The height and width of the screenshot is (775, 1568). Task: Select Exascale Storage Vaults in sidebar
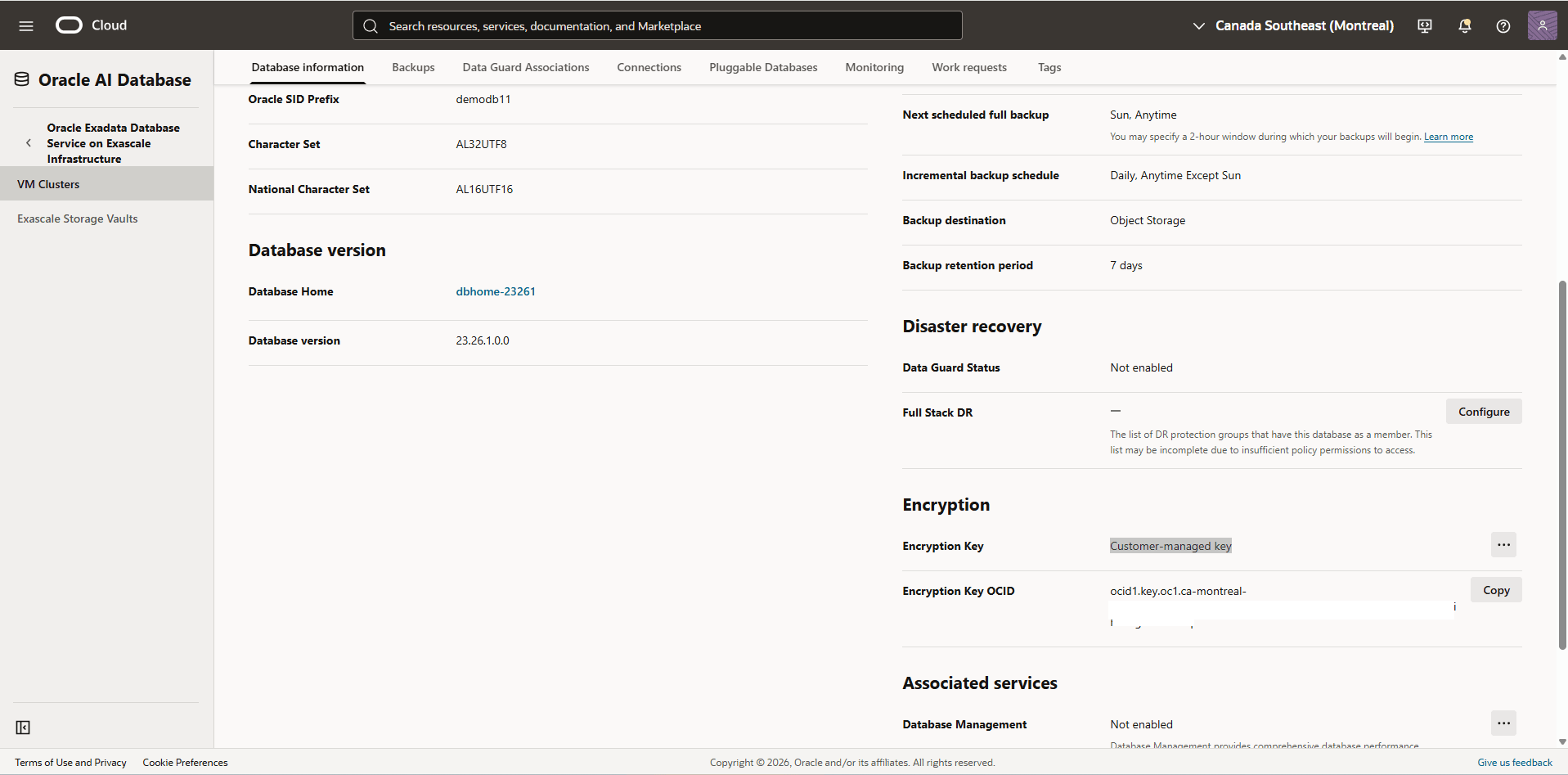point(106,219)
